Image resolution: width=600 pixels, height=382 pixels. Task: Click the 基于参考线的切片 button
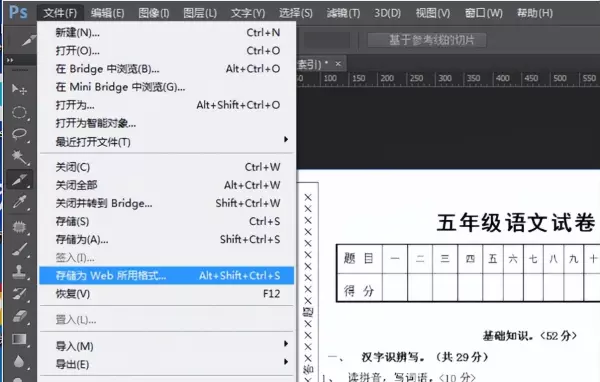tap(427, 40)
